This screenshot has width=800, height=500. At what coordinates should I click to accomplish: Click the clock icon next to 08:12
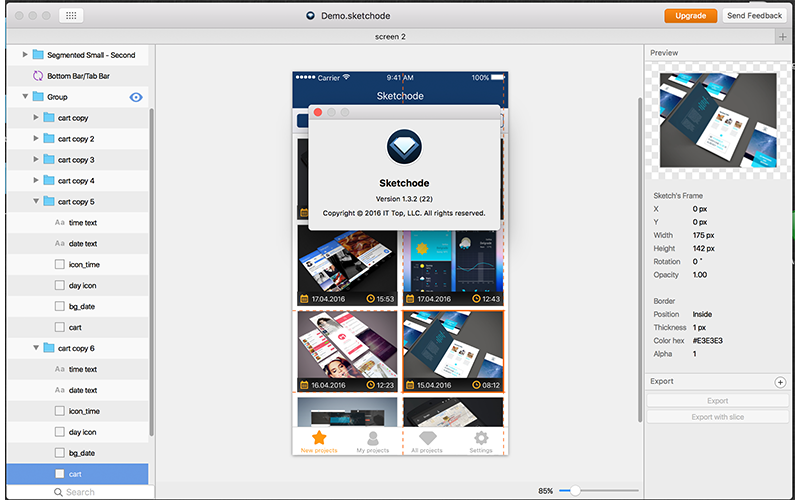pyautogui.click(x=476, y=385)
